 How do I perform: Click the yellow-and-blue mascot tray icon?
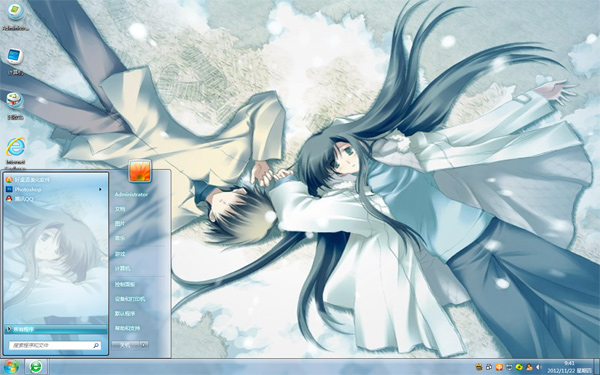click(x=479, y=367)
